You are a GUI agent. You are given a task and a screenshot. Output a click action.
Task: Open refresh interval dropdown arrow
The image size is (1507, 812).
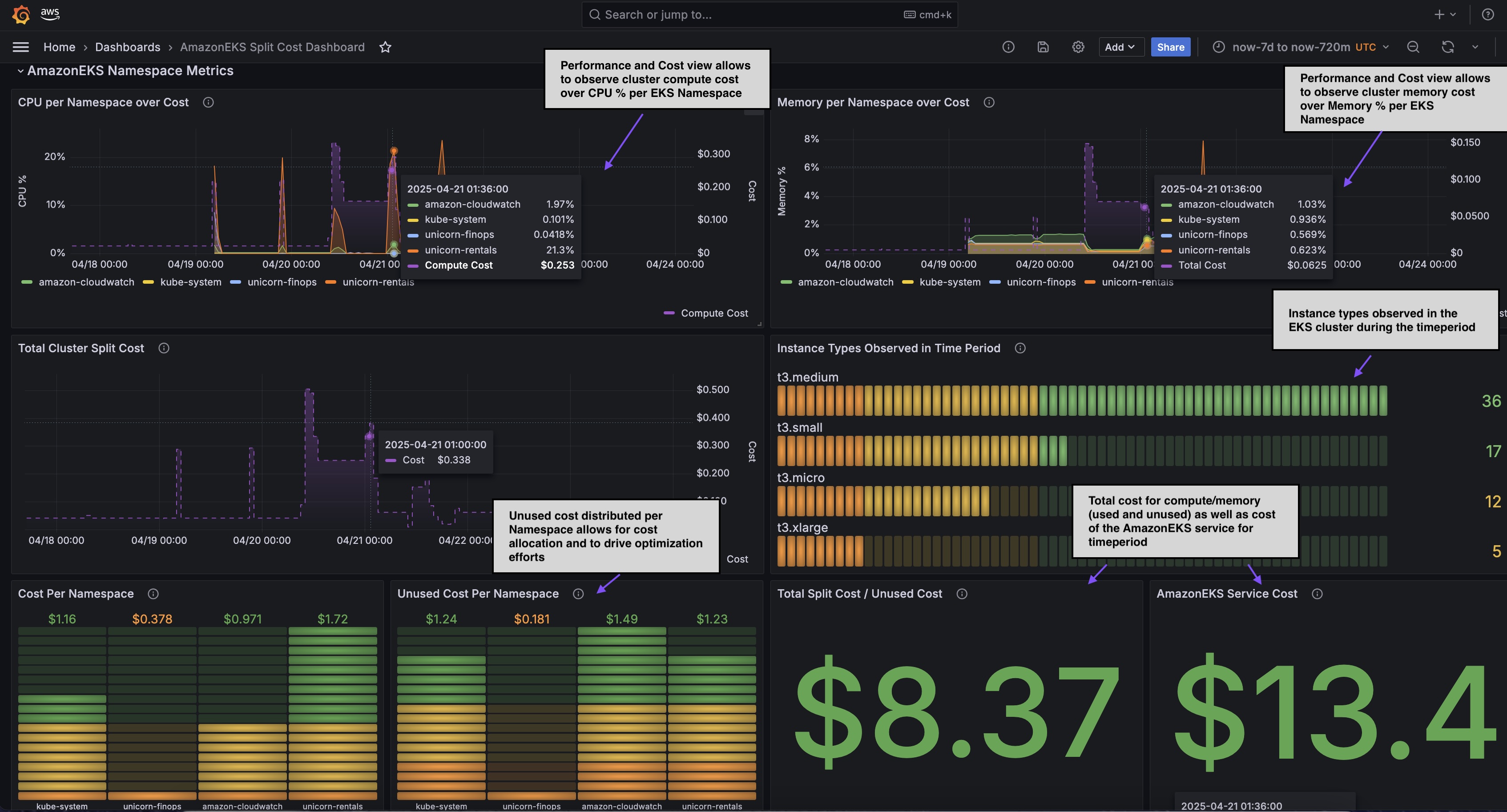click(1475, 47)
